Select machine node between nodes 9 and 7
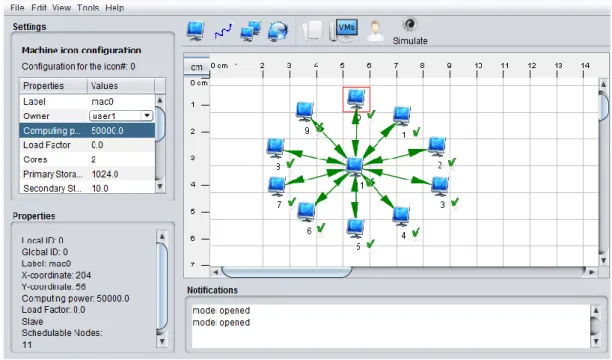This screenshot has width=612, height=360. pos(276,148)
